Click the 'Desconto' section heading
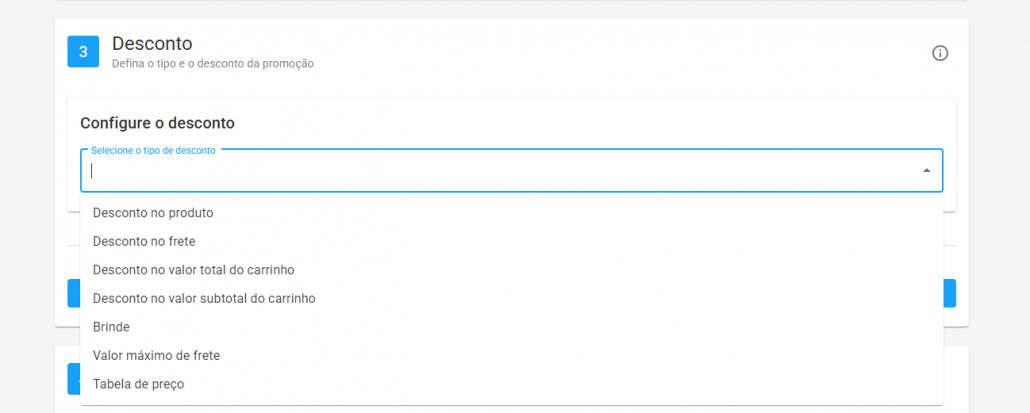Image resolution: width=1030 pixels, height=413 pixels. tap(152, 44)
